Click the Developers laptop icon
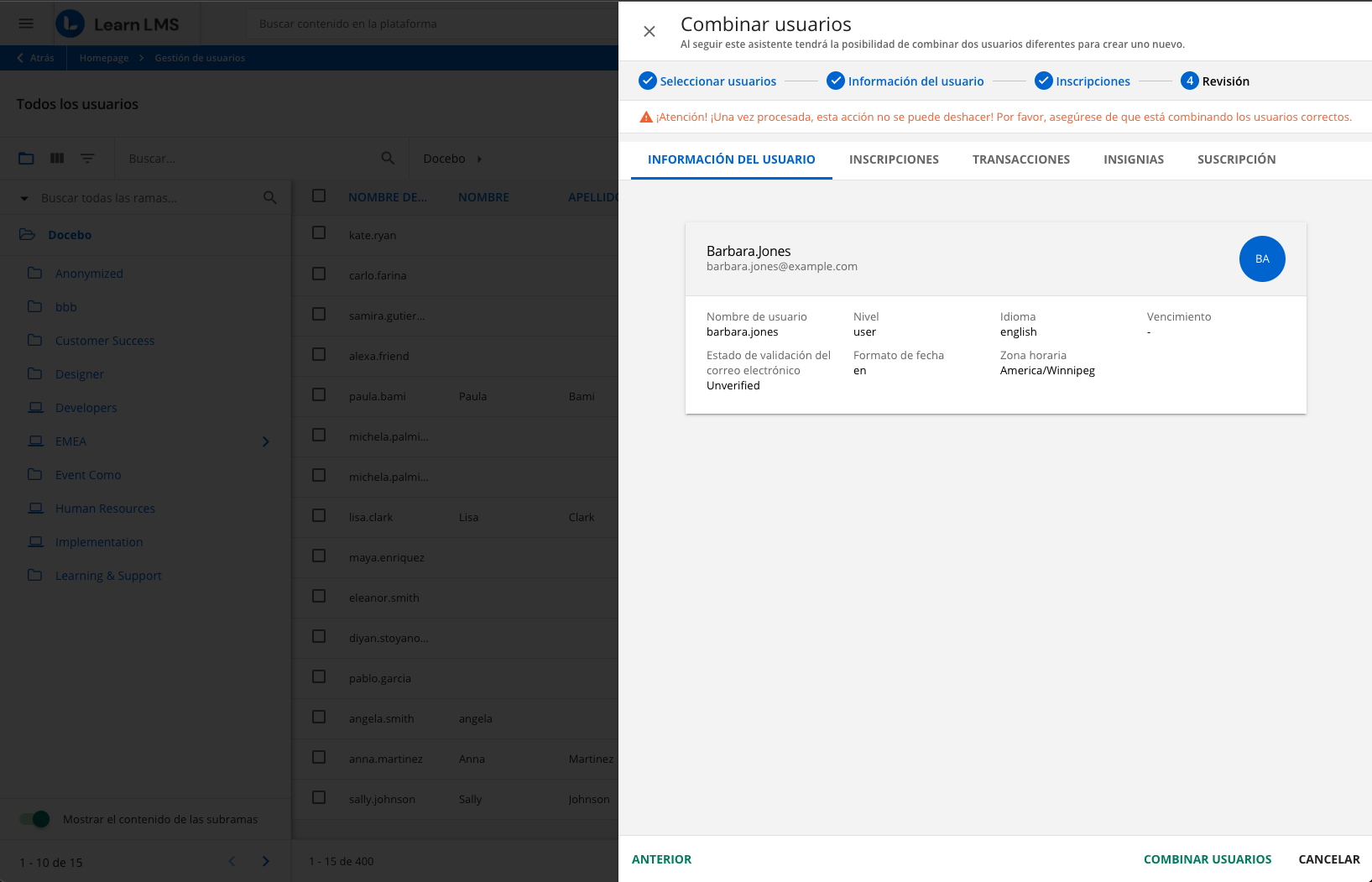 pyautogui.click(x=35, y=407)
